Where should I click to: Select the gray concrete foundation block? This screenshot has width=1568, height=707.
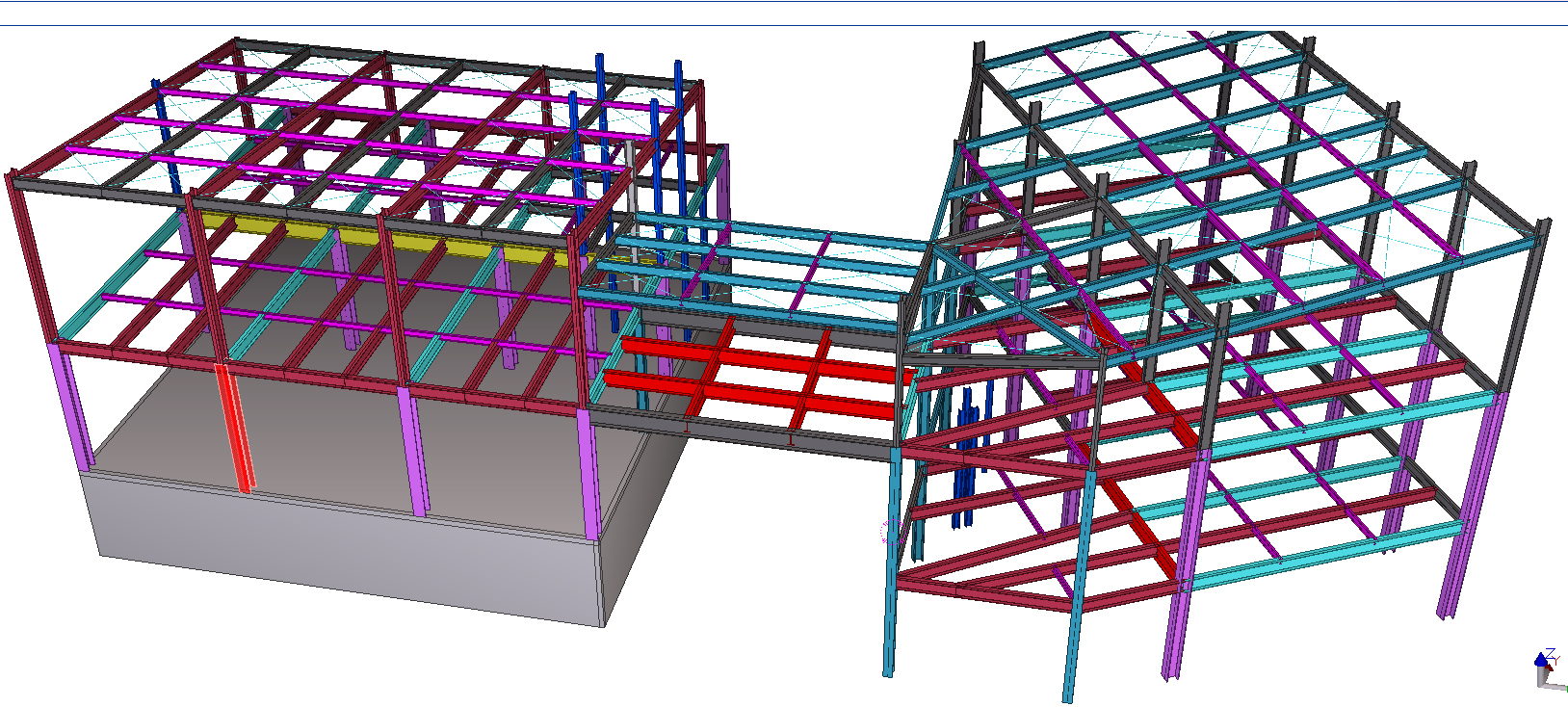347,549
